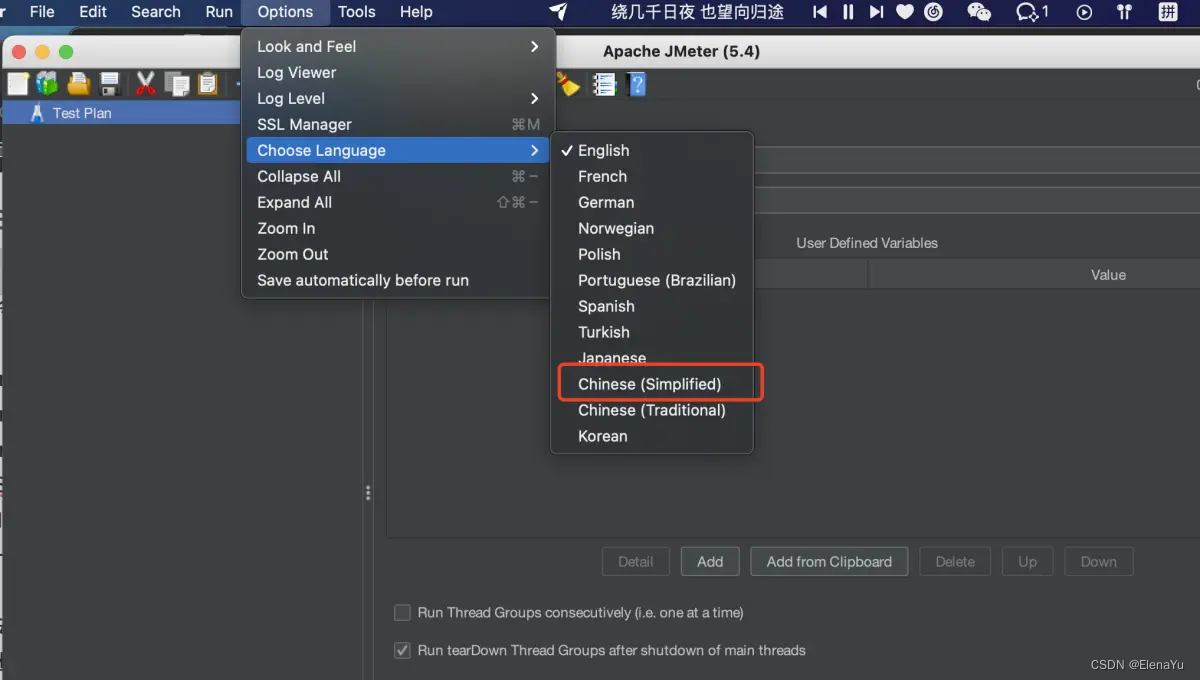Select Chinese (Traditional) language
The width and height of the screenshot is (1200, 680).
pyautogui.click(x=651, y=410)
